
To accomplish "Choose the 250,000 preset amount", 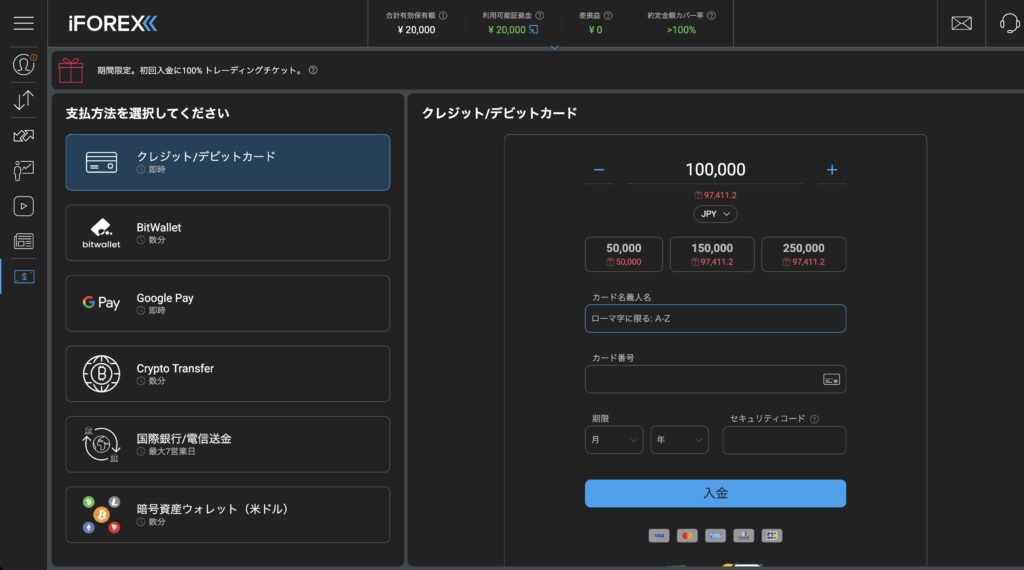I will (803, 254).
